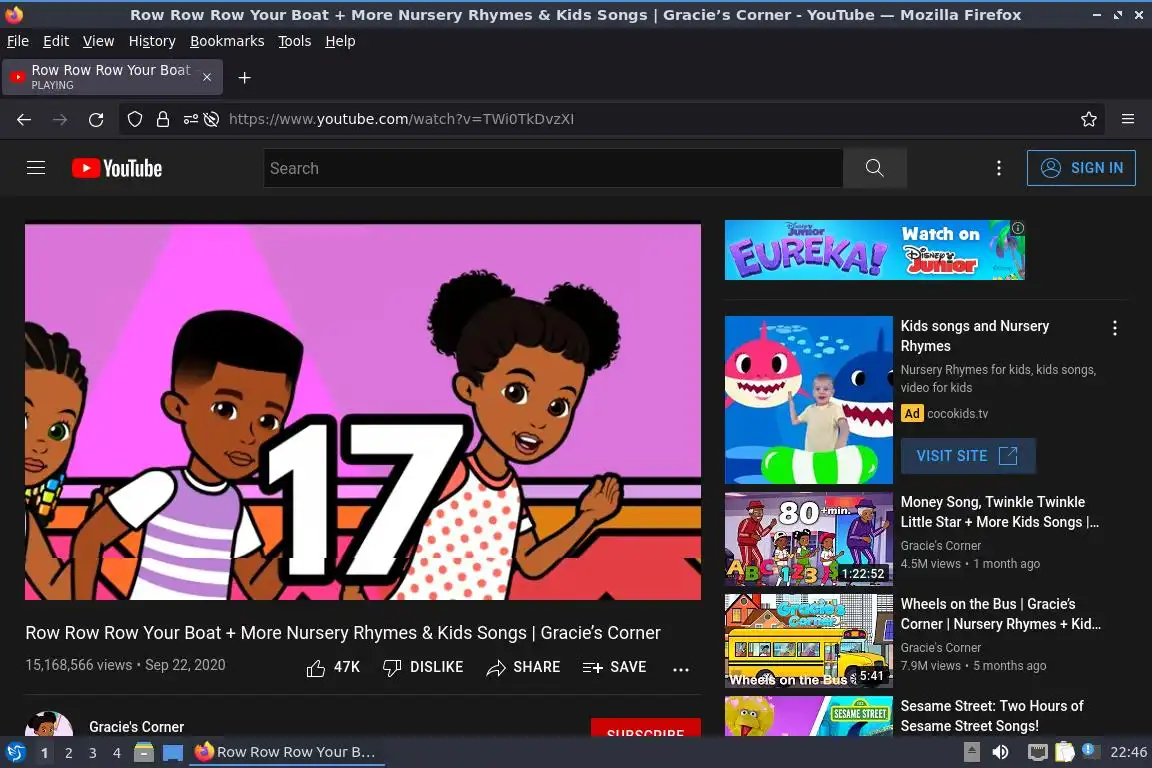Open the file manager taskbar icon
The width and height of the screenshot is (1152, 768).
144,752
